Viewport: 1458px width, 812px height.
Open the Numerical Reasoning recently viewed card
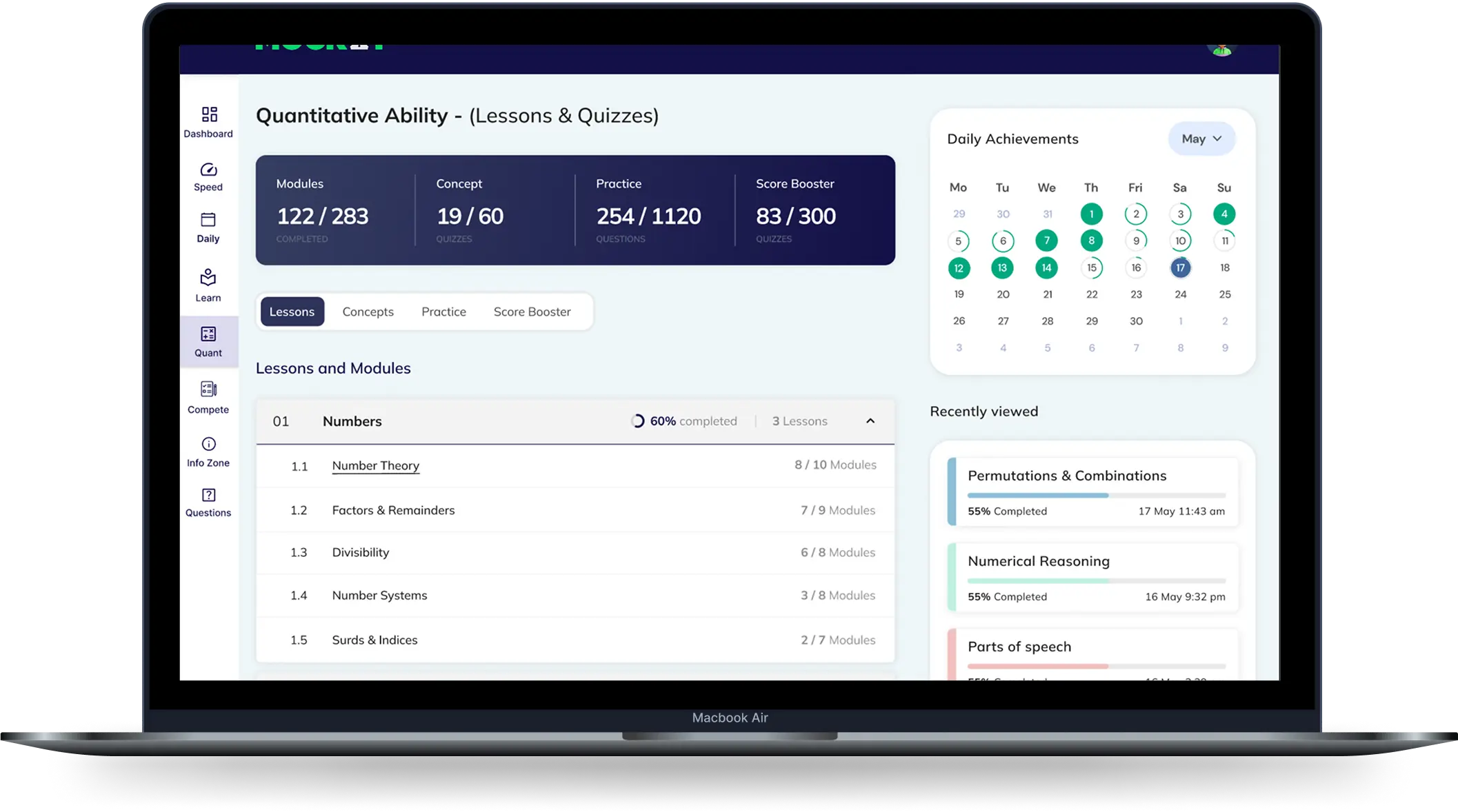click(1093, 577)
